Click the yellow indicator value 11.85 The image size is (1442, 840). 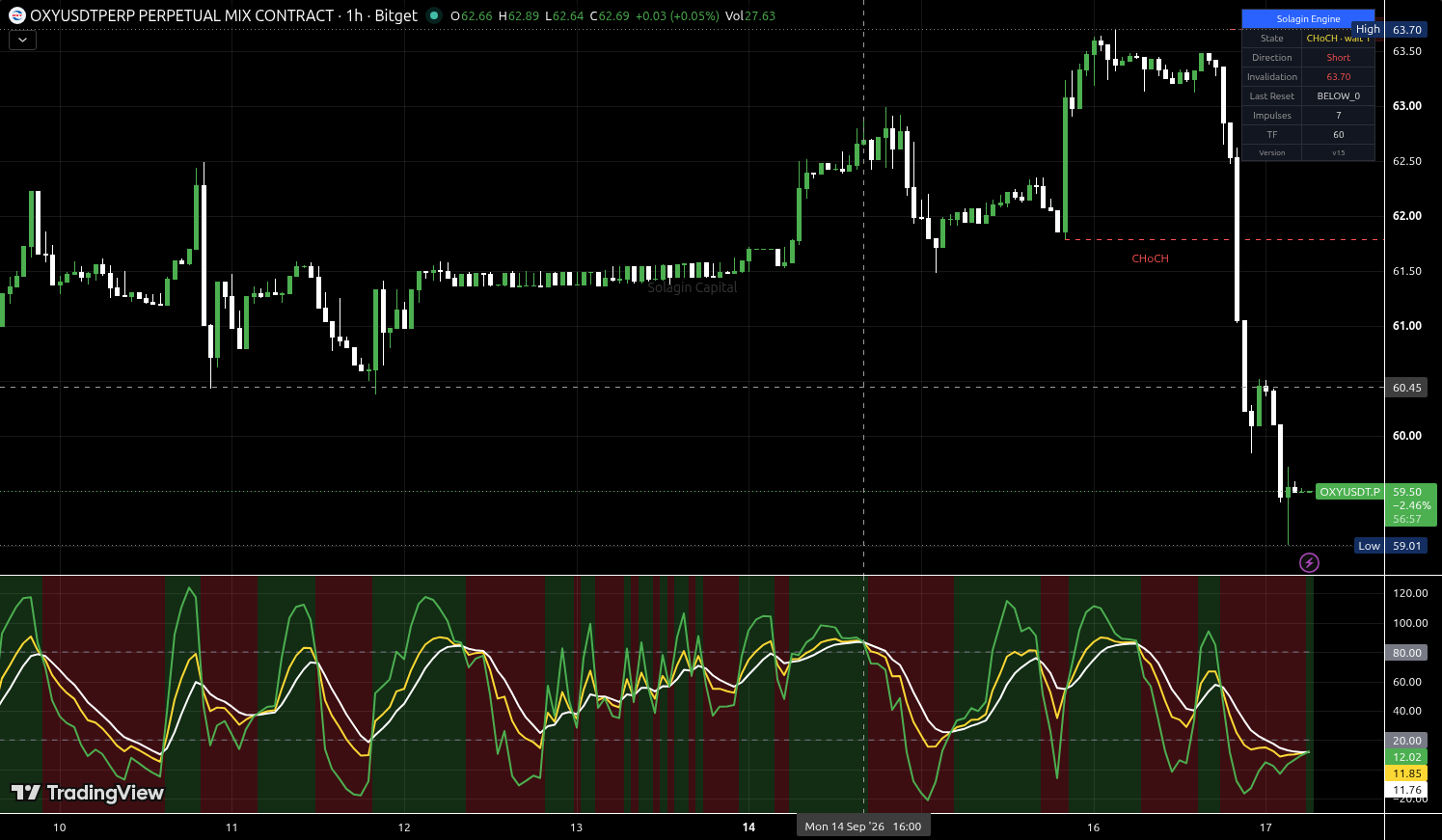[1407, 773]
